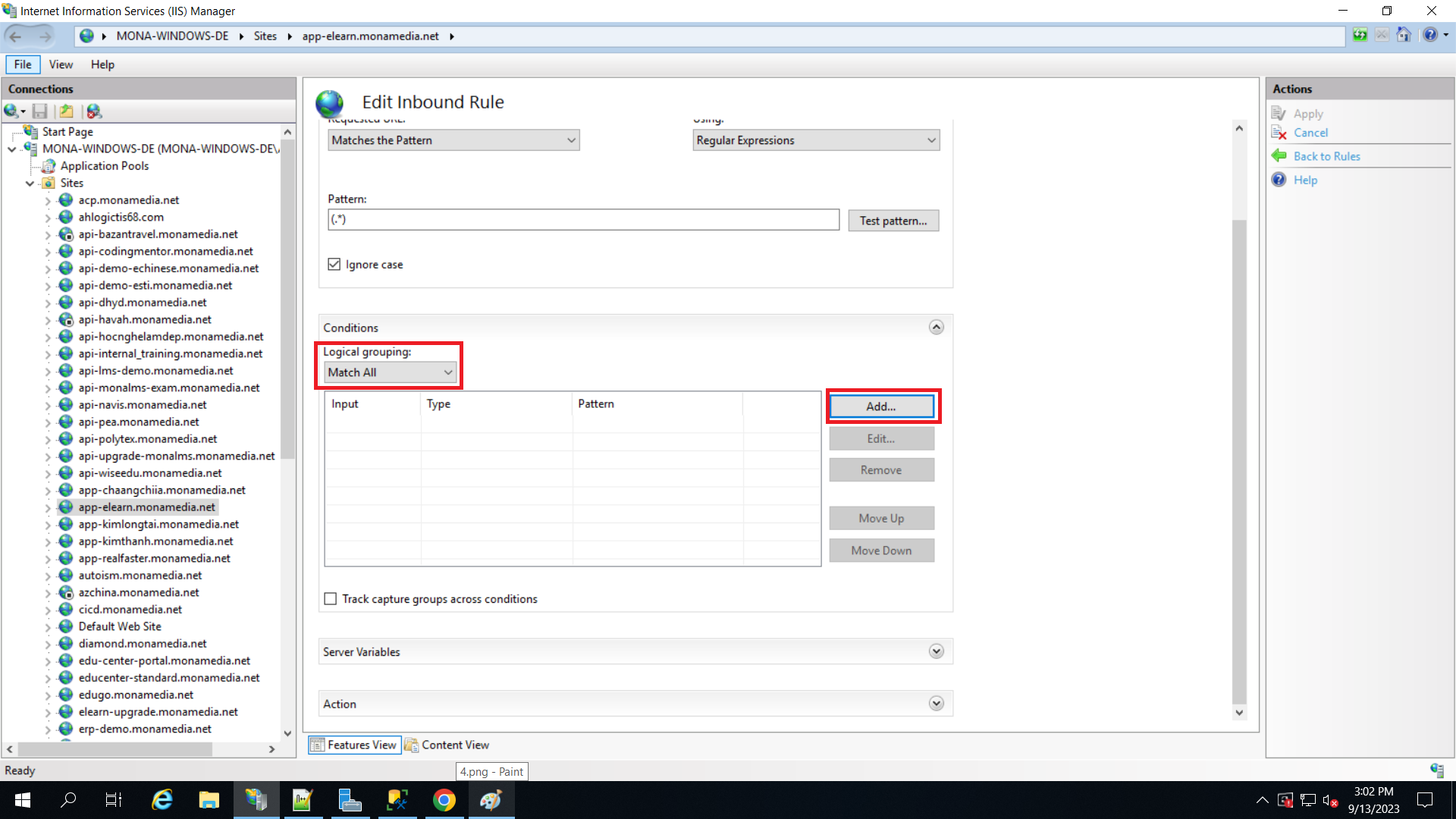Open the Help menu
The image size is (1456, 819).
(102, 64)
